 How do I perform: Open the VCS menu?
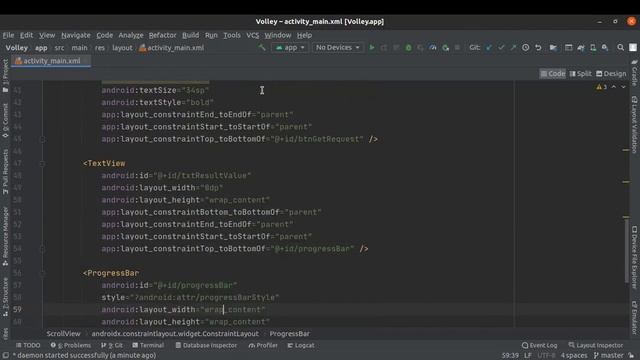[x=253, y=35]
